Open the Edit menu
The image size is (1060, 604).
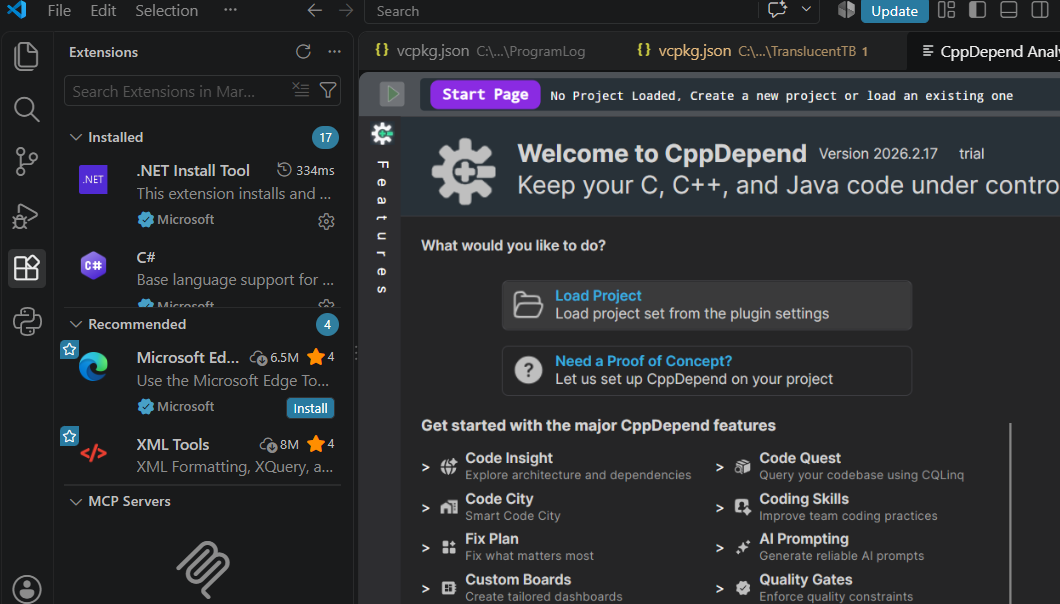click(x=103, y=11)
